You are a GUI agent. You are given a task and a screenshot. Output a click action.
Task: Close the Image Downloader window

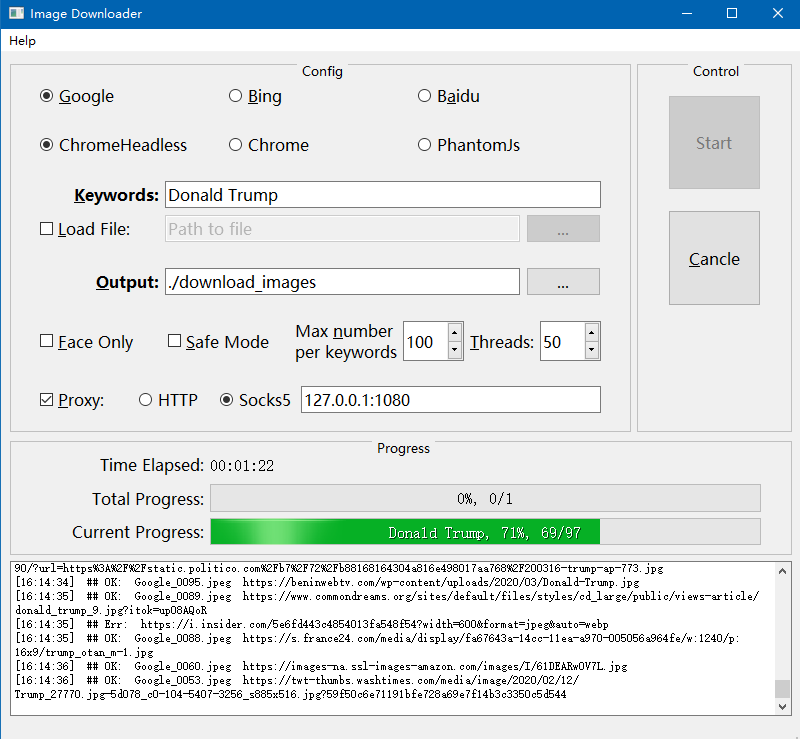coord(777,14)
